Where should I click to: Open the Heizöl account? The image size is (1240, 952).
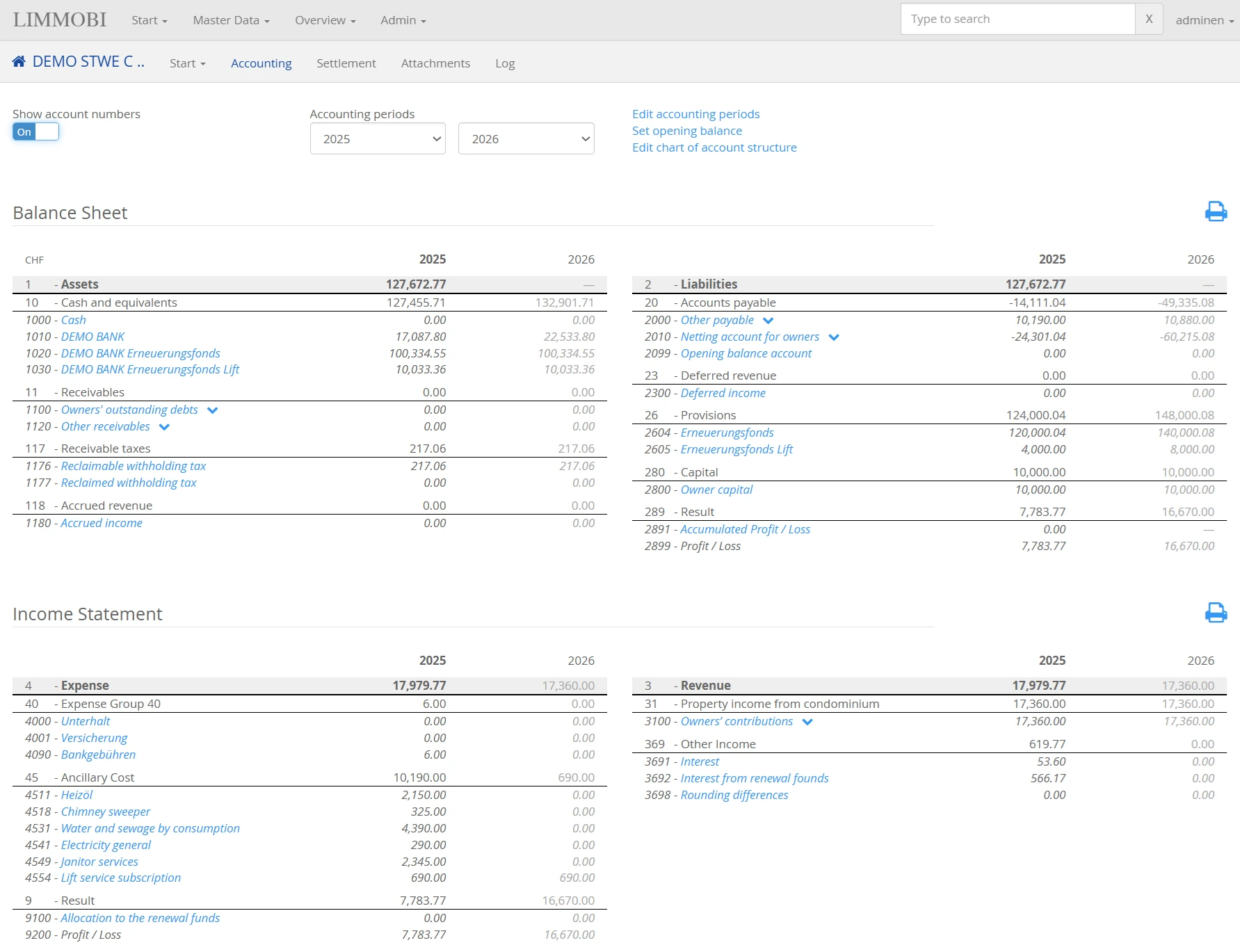coord(77,795)
